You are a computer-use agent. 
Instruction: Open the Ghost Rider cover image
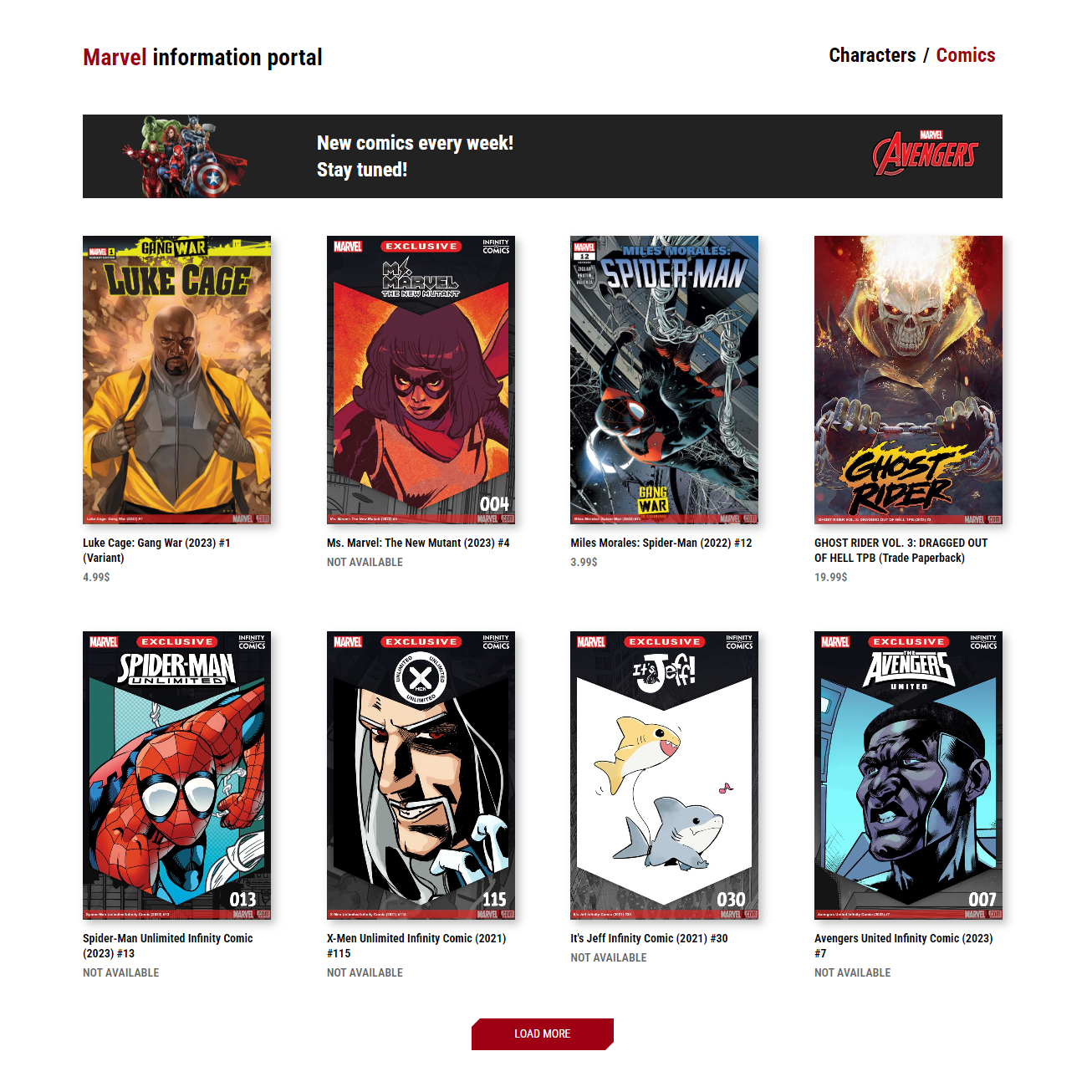click(908, 380)
